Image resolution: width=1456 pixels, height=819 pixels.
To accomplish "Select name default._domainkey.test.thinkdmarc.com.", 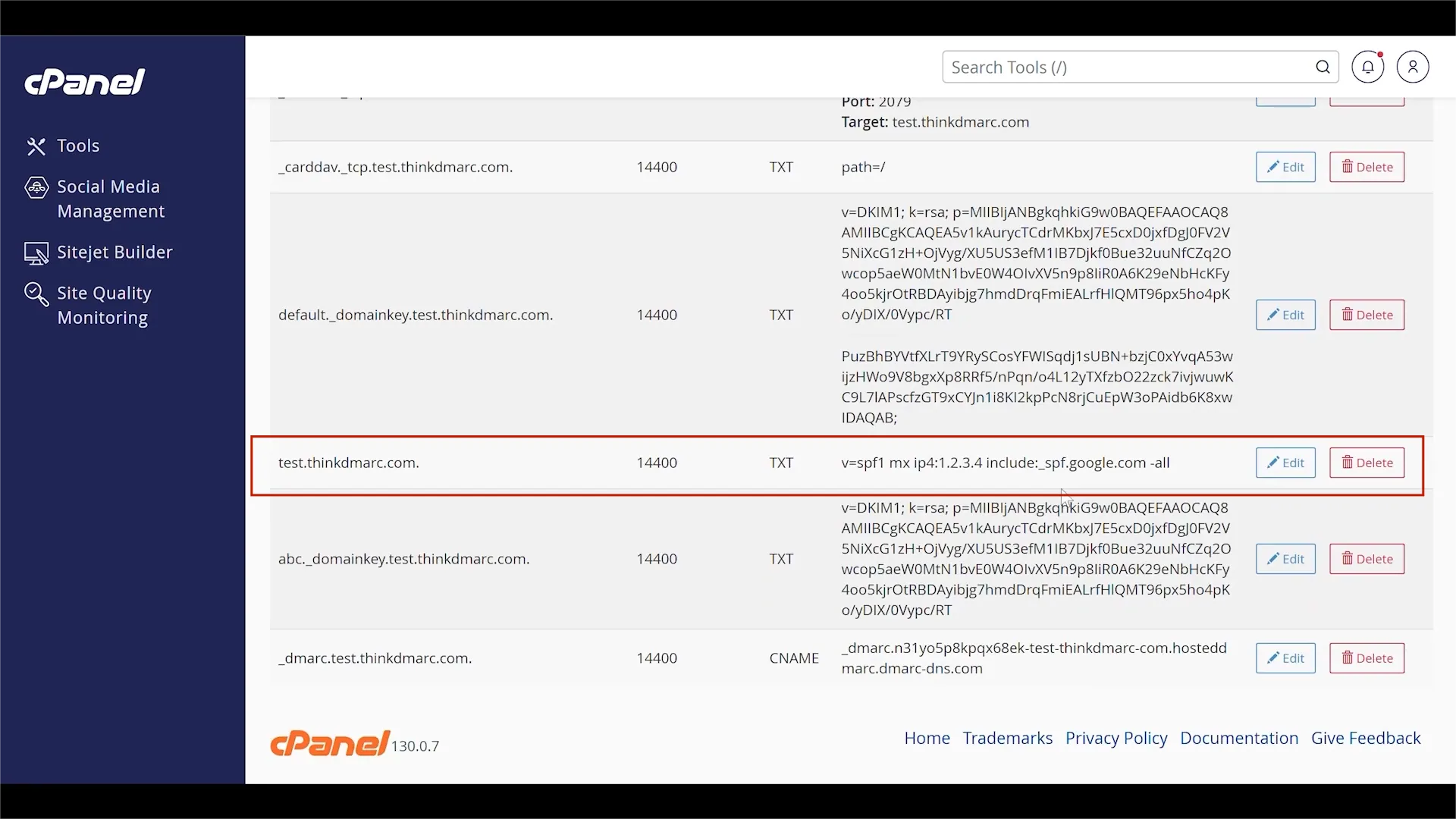I will 416,315.
